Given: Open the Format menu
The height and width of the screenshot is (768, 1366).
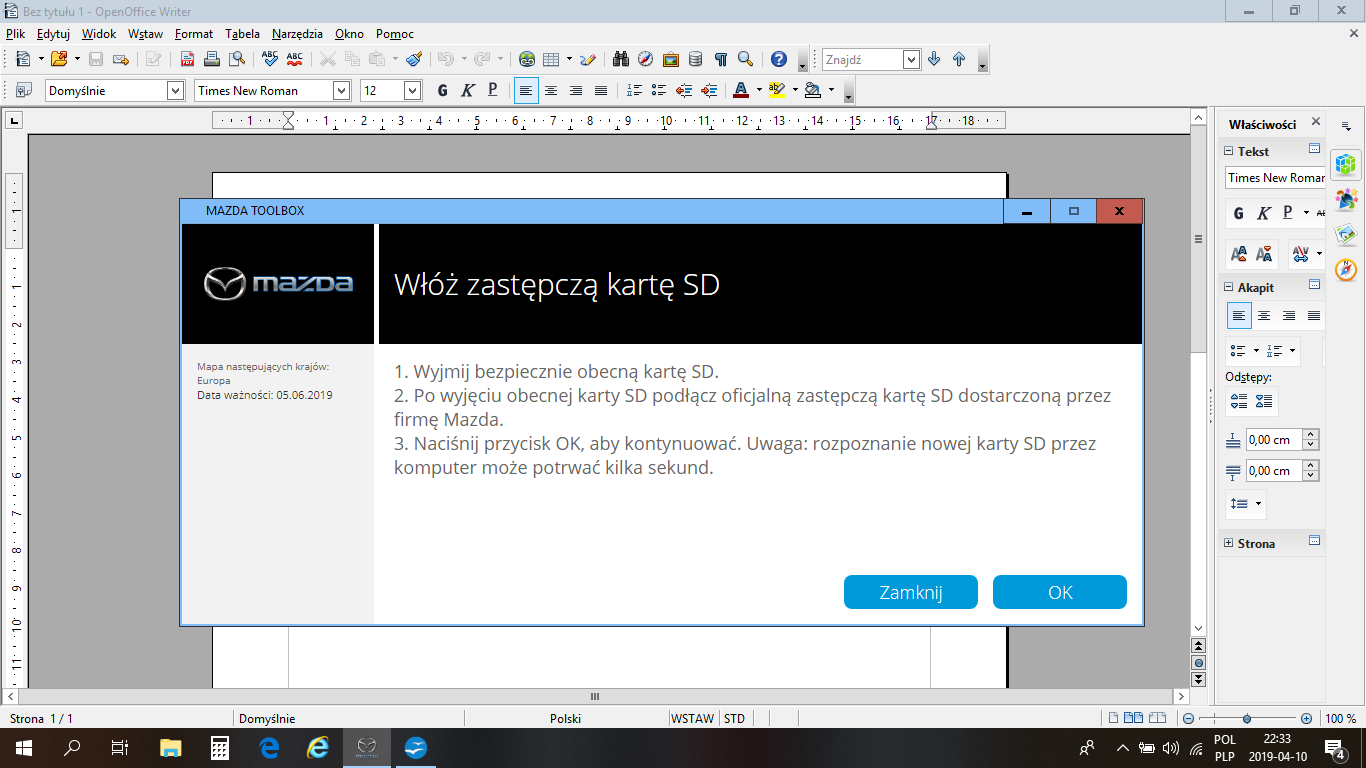Looking at the screenshot, I should tap(193, 33).
